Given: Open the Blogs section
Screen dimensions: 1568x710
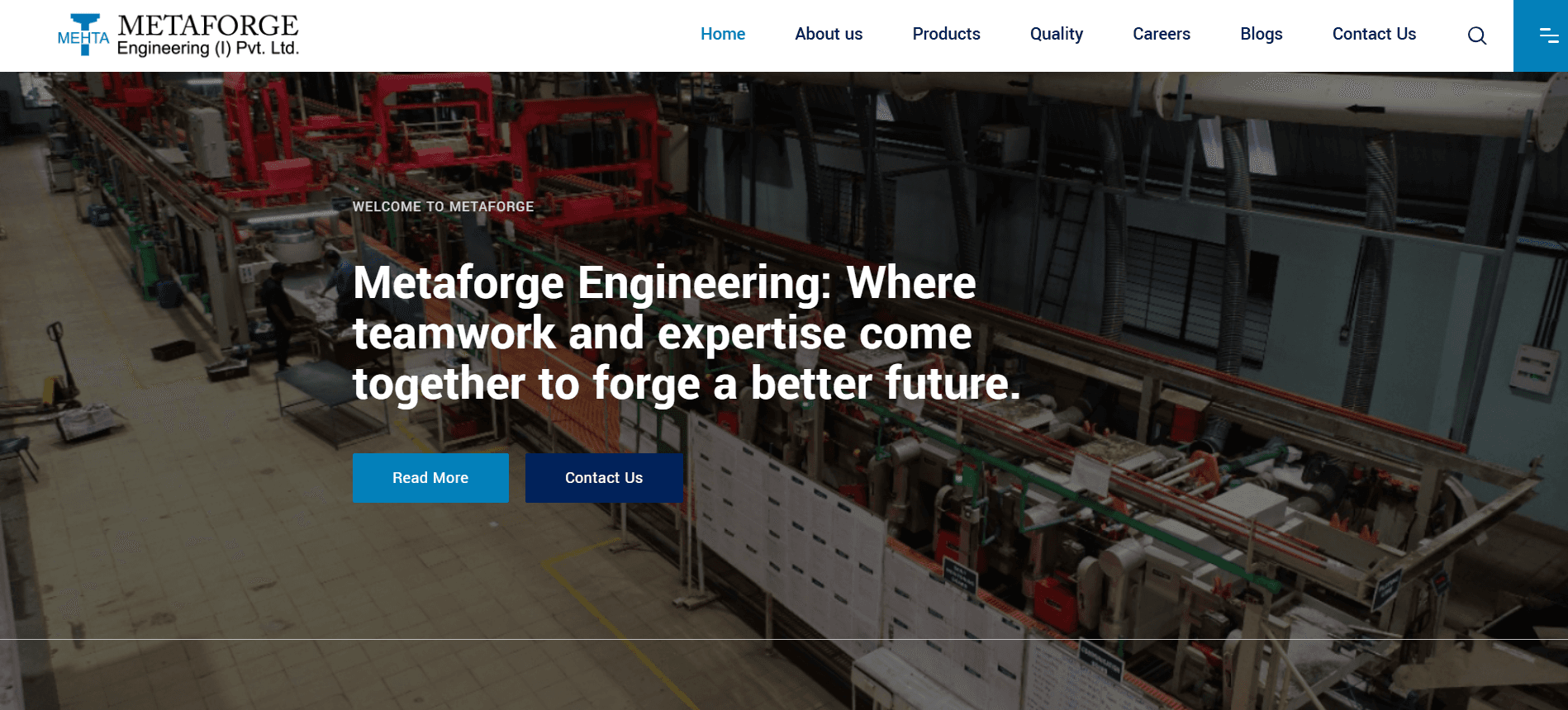Looking at the screenshot, I should click(1261, 34).
